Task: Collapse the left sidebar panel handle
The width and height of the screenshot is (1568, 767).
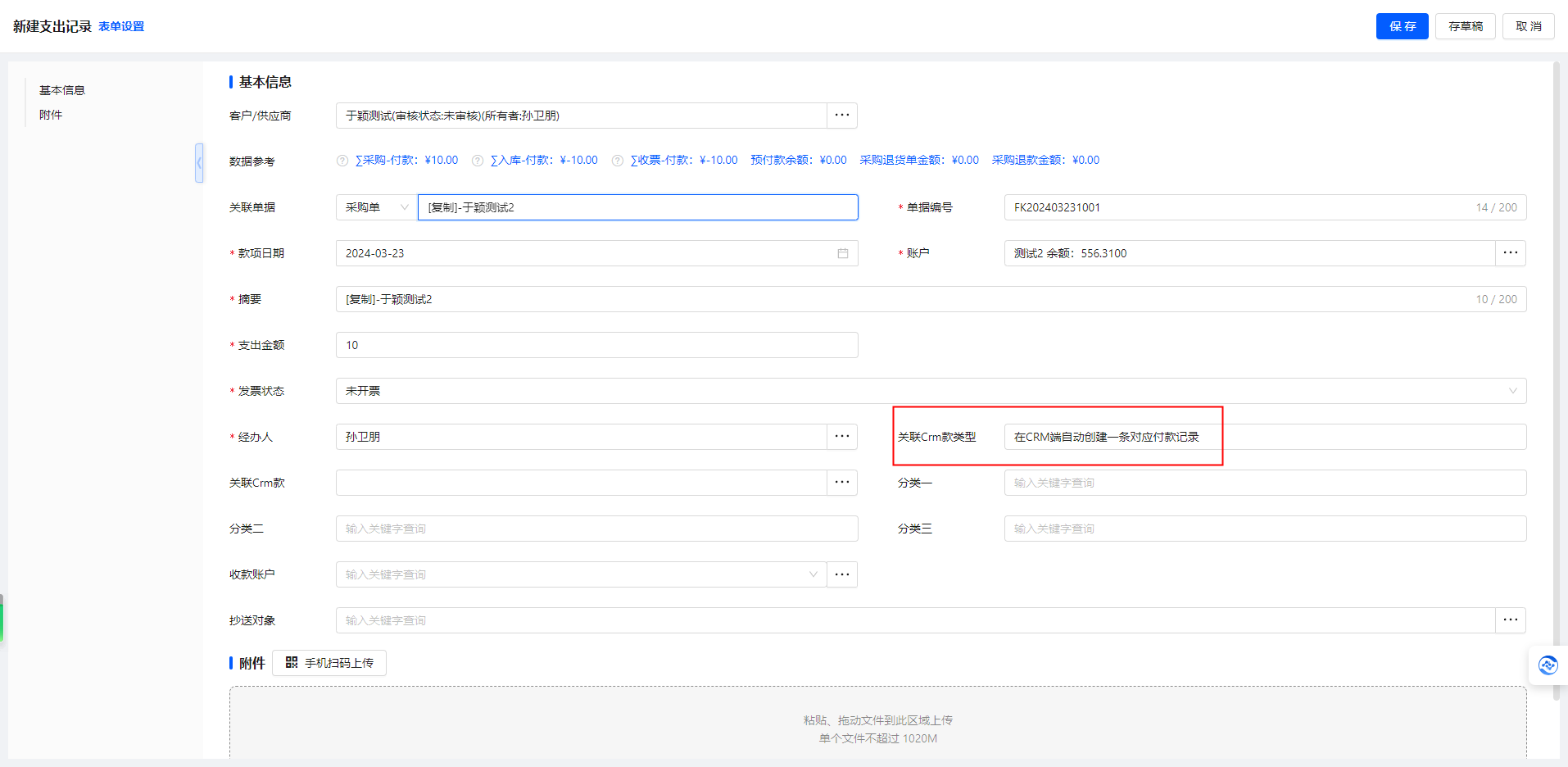Action: [199, 163]
